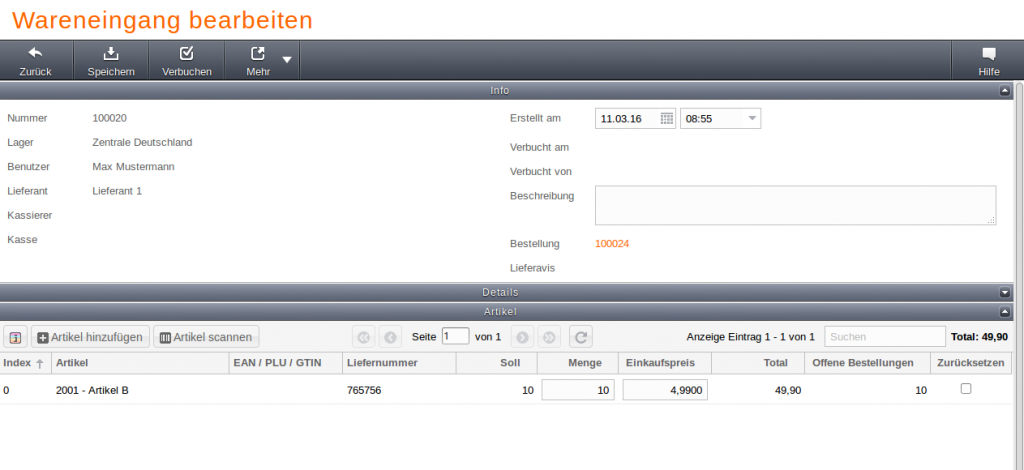Click the column settings icon left of Artikel hinzufügen

click(16, 337)
